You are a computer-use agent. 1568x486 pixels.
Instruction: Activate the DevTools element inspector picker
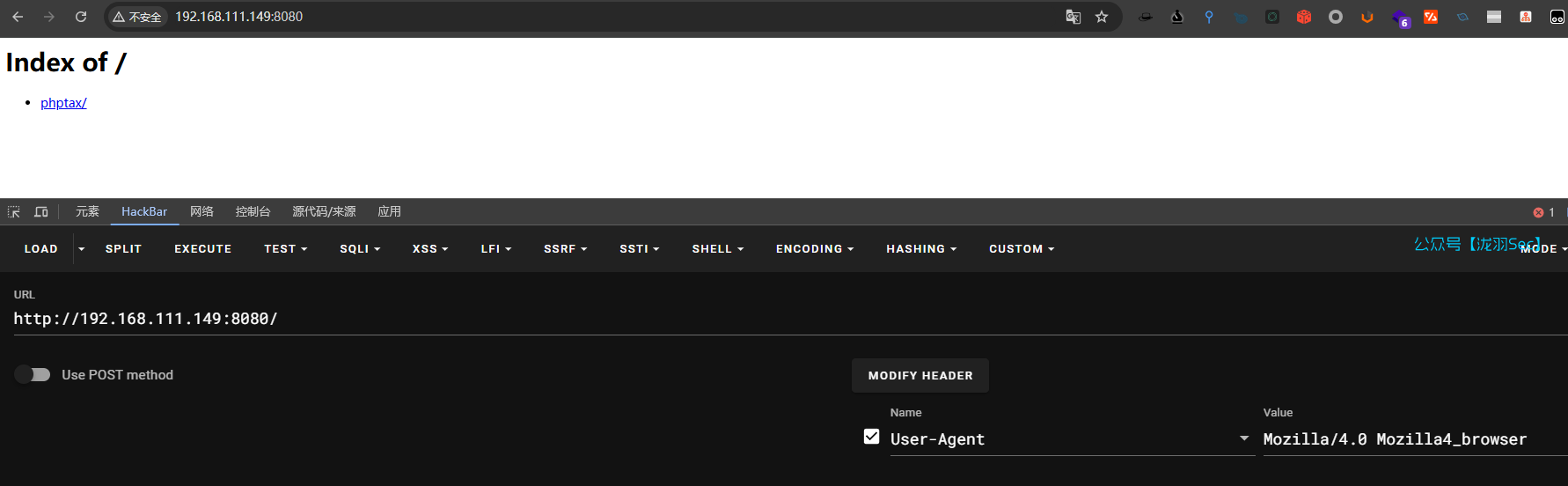point(14,212)
